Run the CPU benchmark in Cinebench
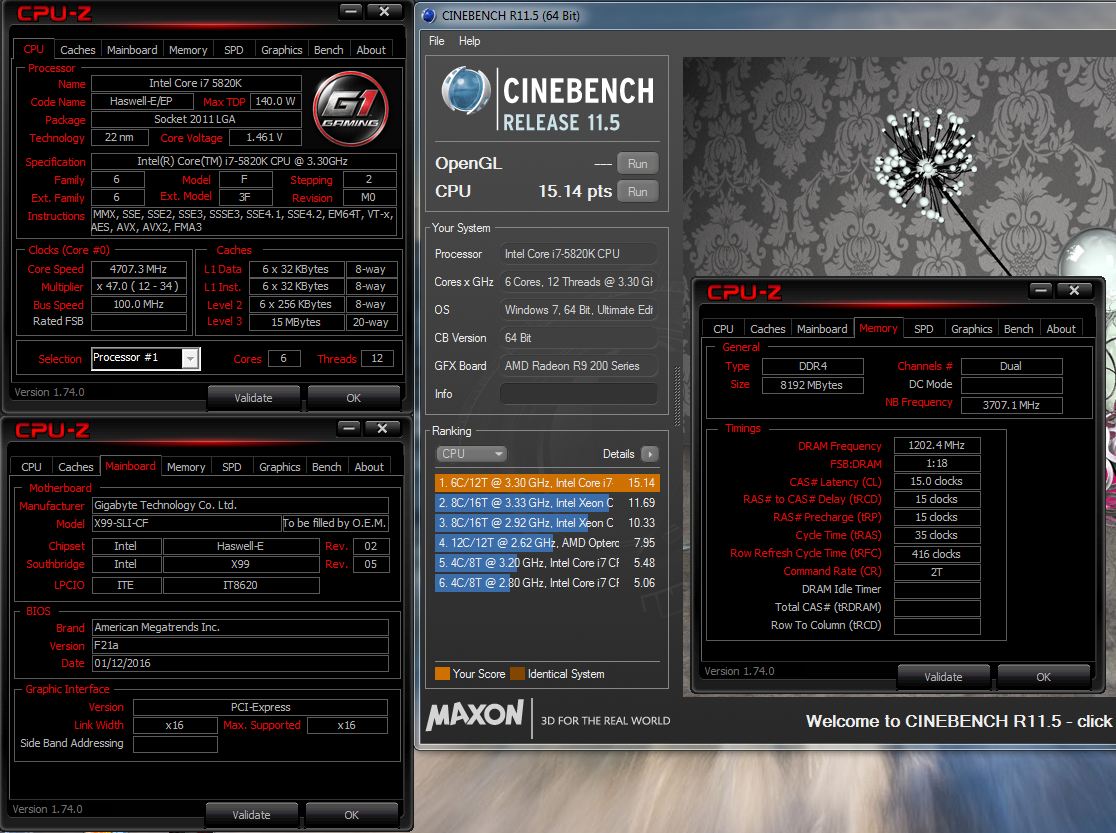 click(637, 192)
